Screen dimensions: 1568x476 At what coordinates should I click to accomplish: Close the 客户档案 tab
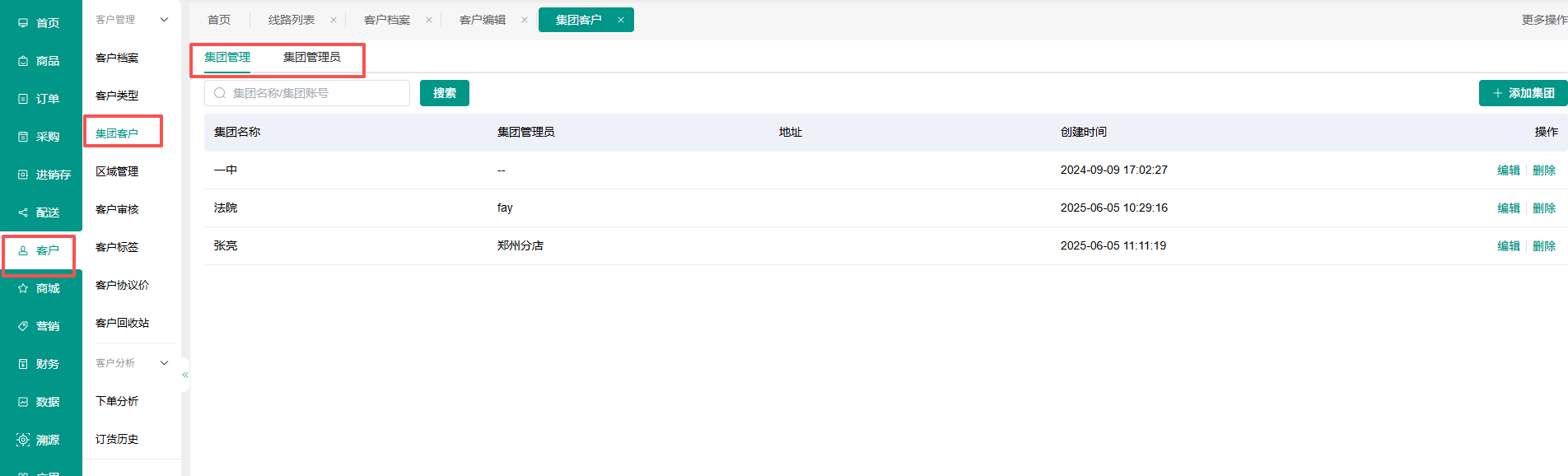[429, 20]
